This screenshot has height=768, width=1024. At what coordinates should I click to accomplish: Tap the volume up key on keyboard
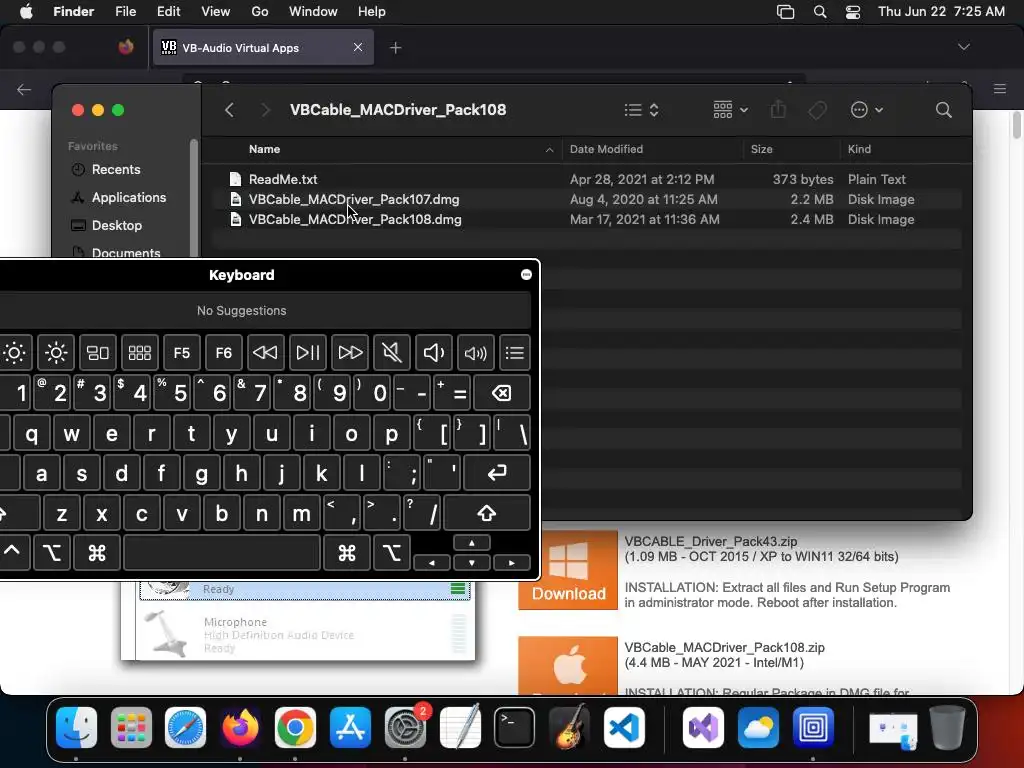475,353
